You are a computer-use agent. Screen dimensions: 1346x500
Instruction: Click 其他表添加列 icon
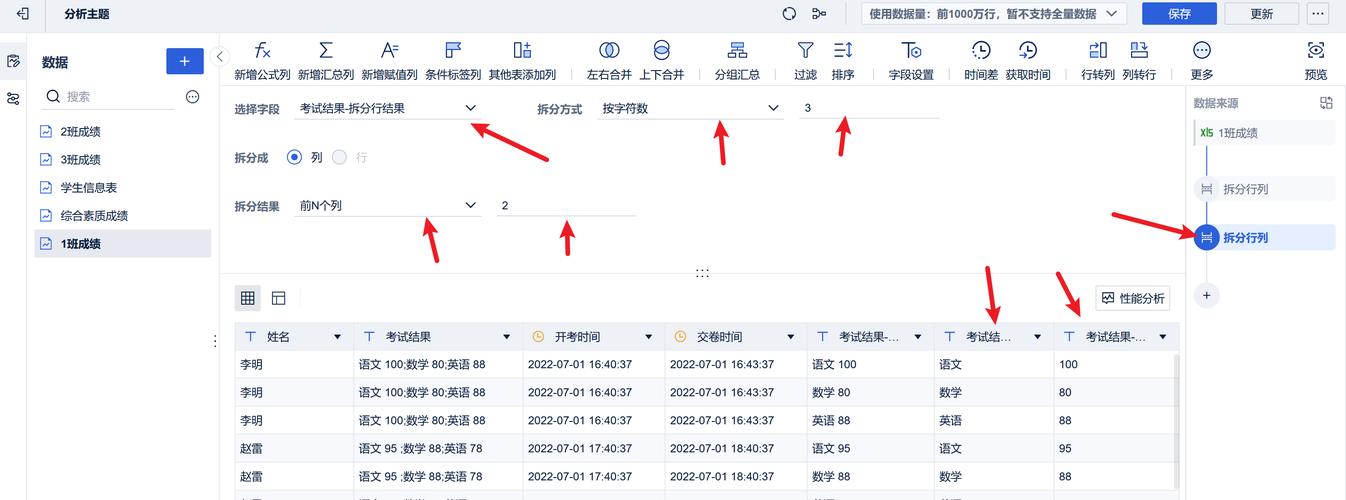tap(522, 50)
